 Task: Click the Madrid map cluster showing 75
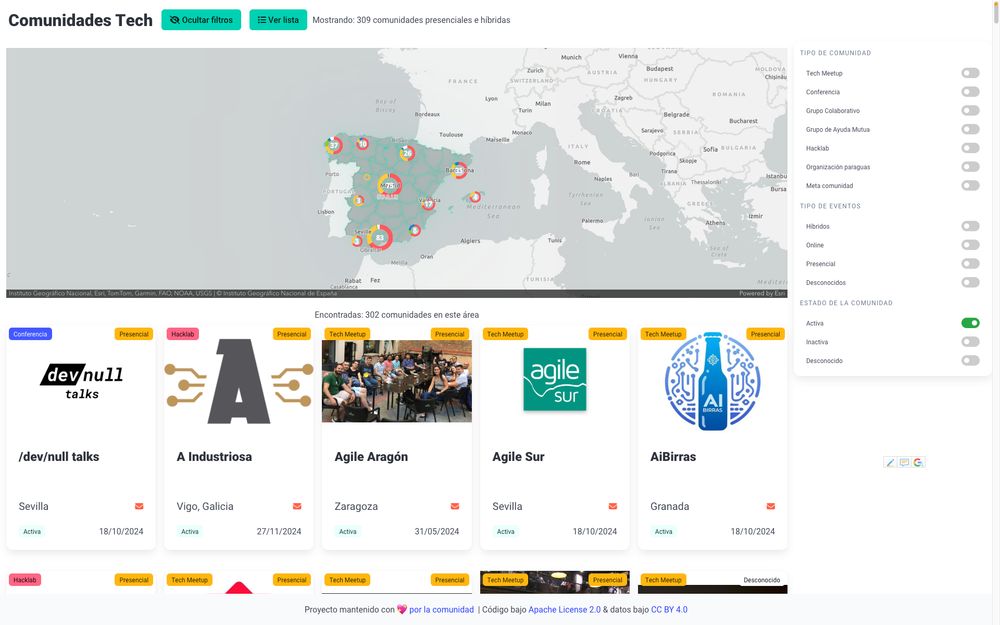pyautogui.click(x=390, y=186)
